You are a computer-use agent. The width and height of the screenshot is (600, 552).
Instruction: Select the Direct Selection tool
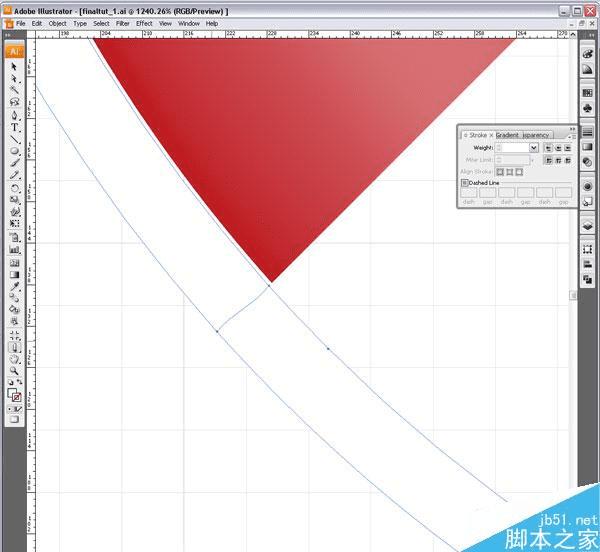(14, 78)
